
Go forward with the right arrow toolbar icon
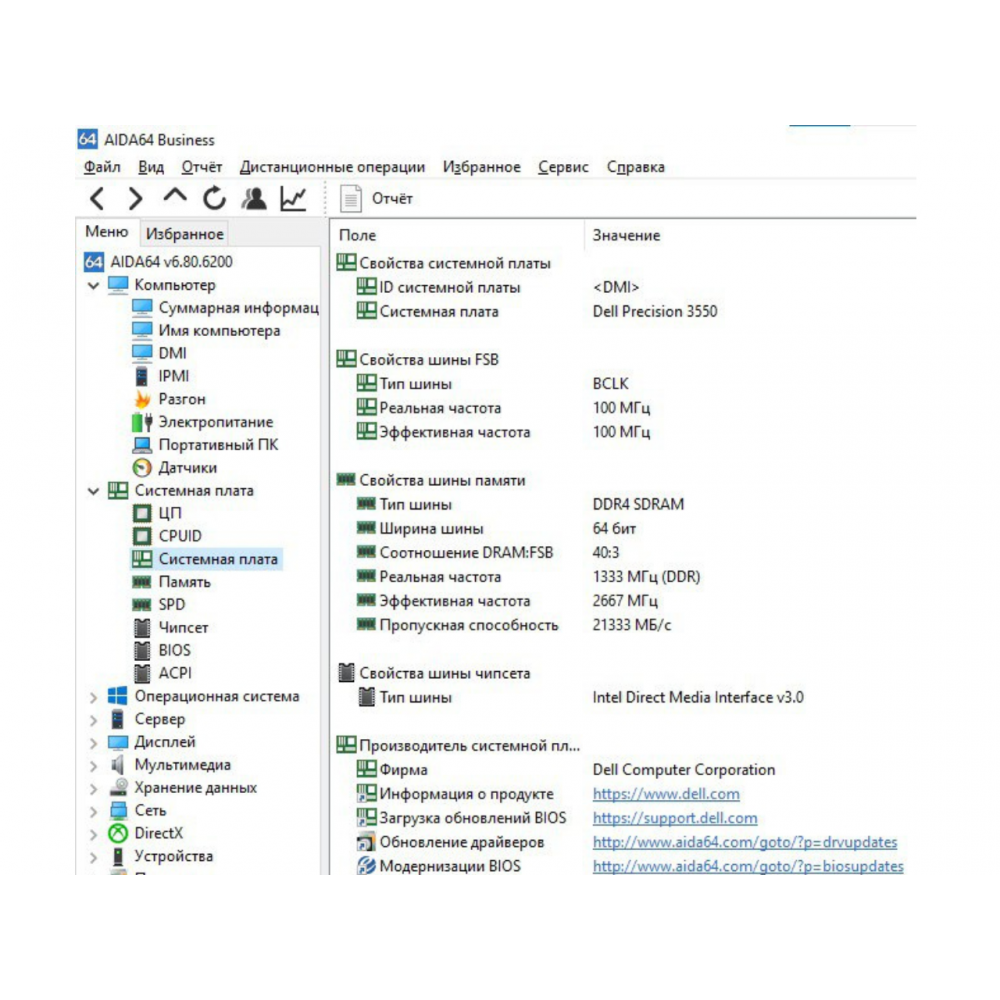click(135, 199)
